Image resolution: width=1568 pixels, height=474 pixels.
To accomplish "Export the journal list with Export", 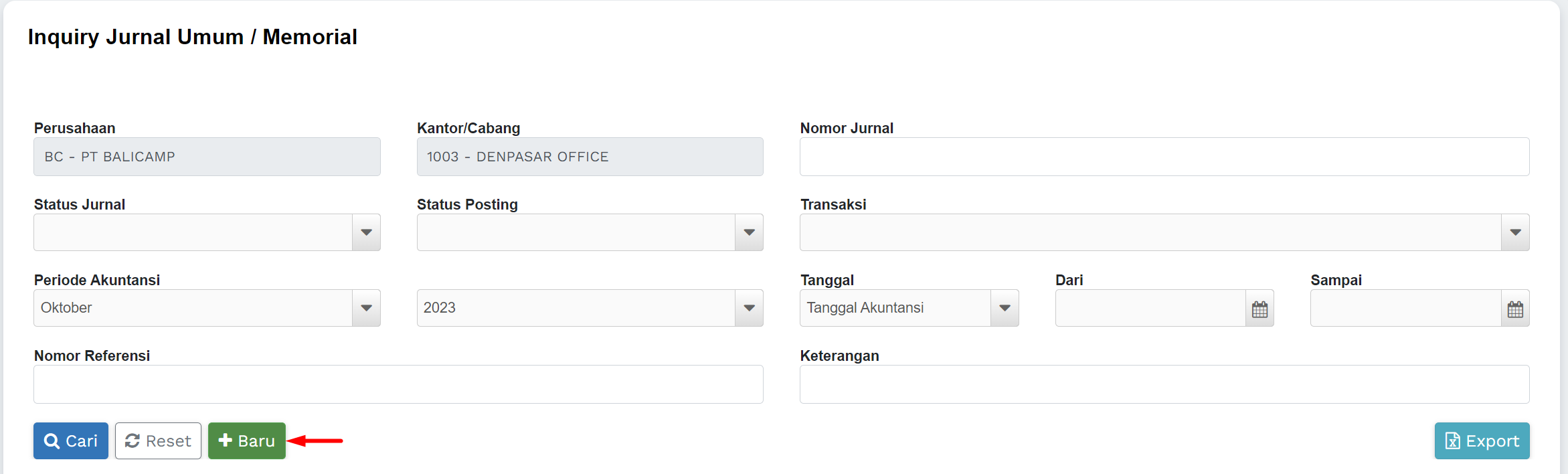I will (1482, 441).
